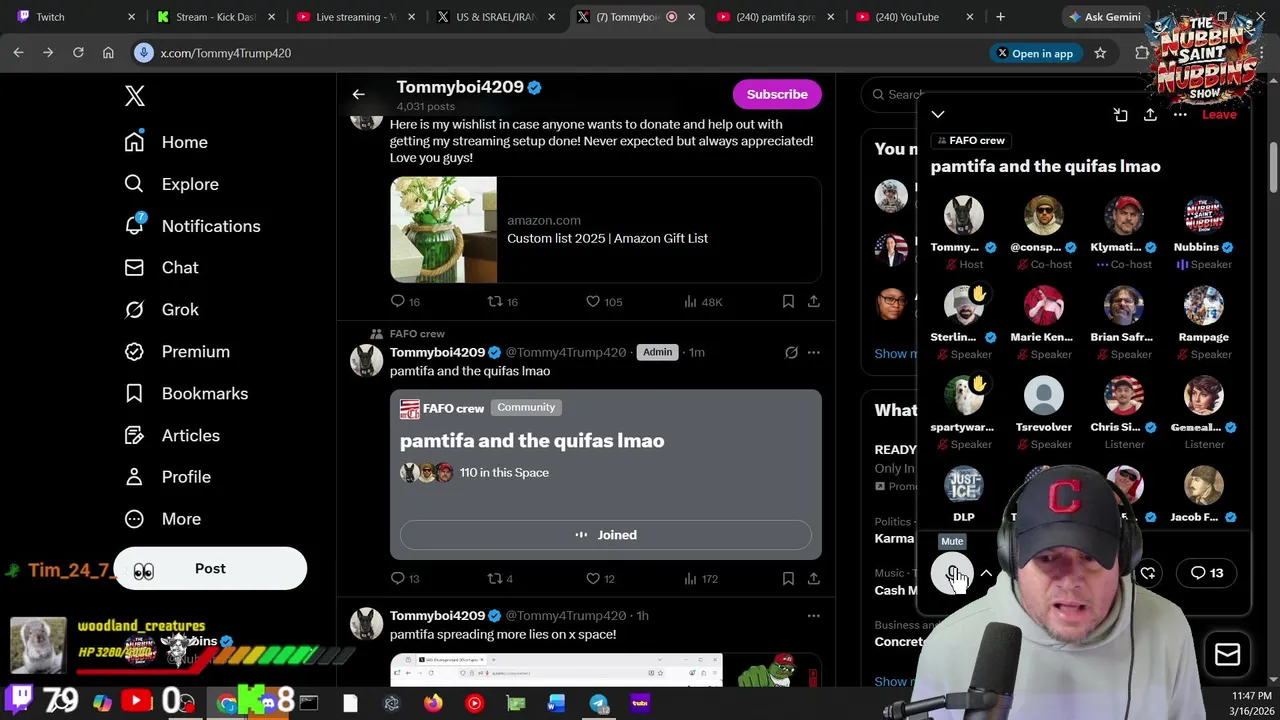This screenshot has height=720, width=1280.
Task: Open the Amazon Gift List link card
Action: point(606,230)
